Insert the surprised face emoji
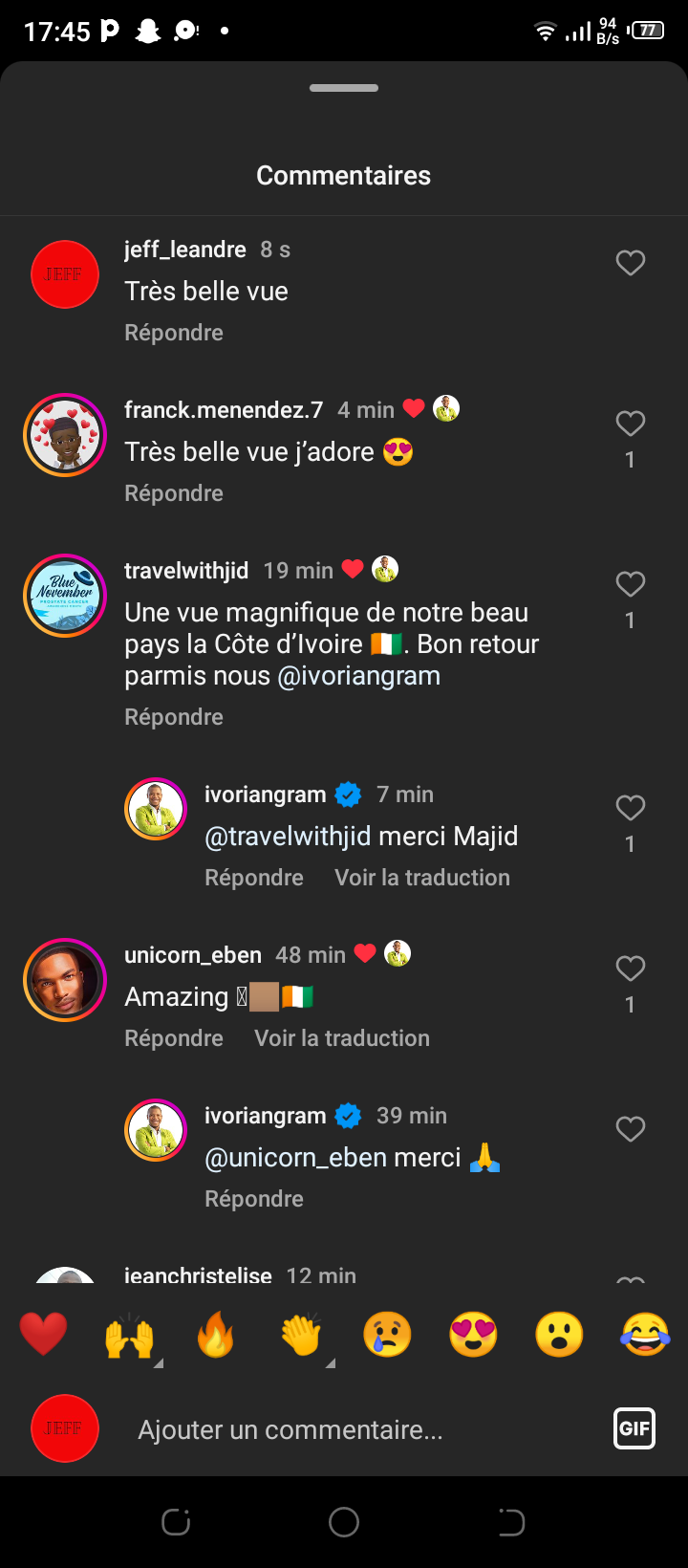 559,1335
